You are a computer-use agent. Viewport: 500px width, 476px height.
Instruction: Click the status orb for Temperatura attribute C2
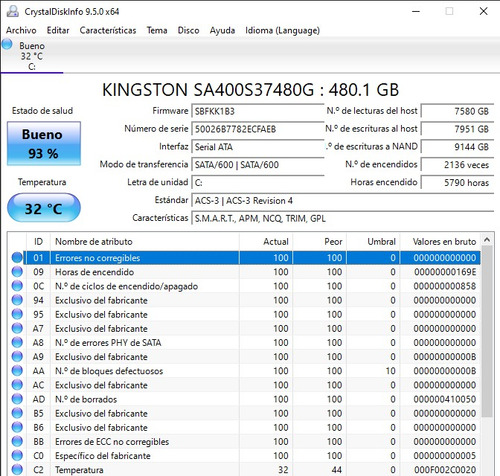click(17, 470)
